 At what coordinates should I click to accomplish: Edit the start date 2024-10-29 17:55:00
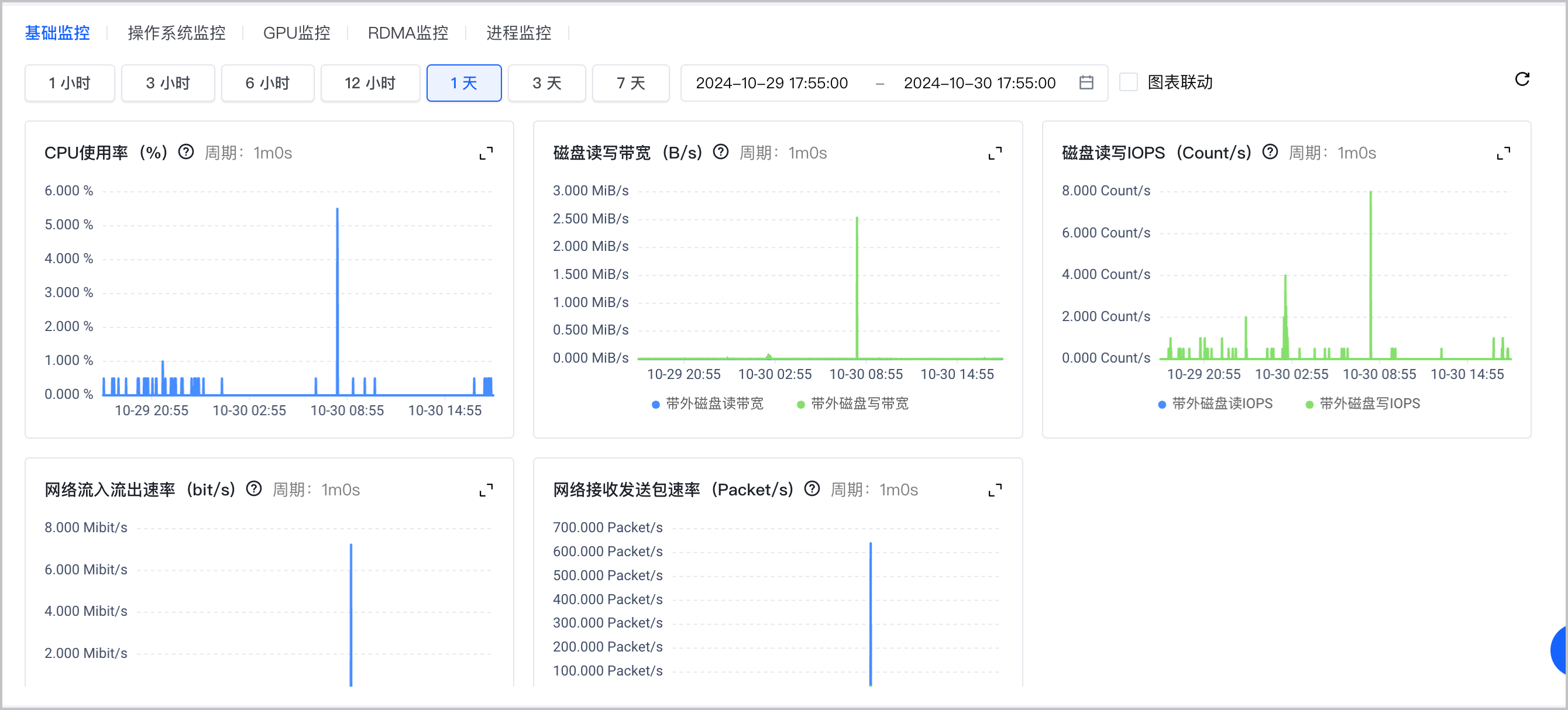pos(771,82)
